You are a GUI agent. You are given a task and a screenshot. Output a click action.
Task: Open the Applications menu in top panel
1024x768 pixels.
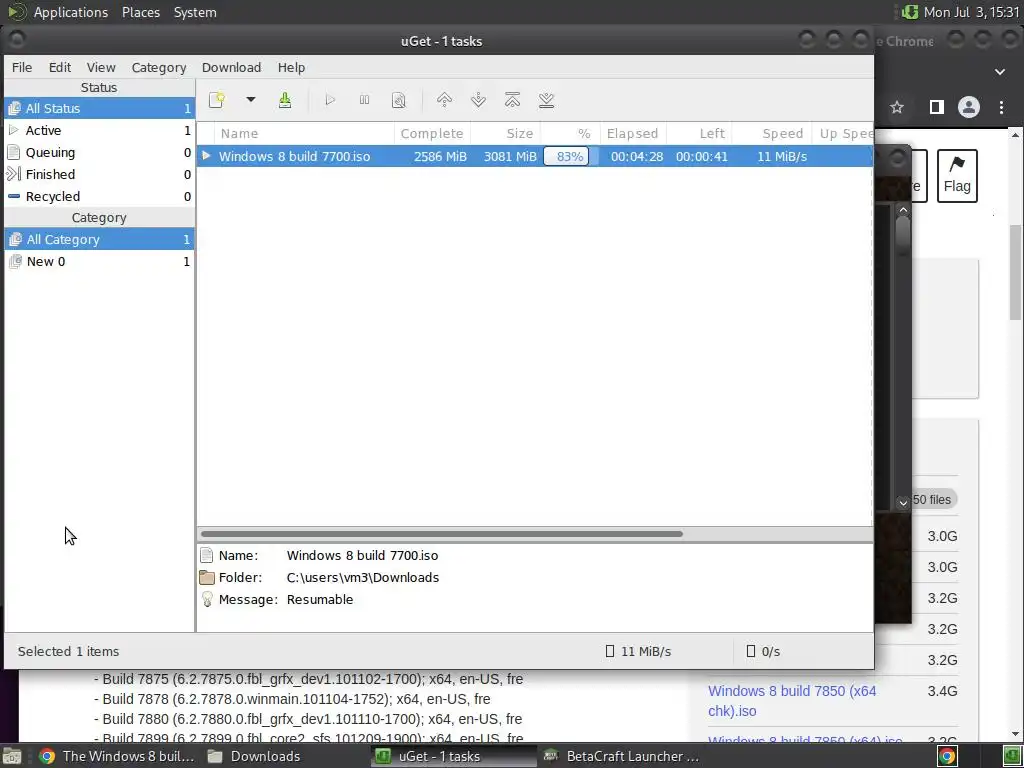point(71,12)
